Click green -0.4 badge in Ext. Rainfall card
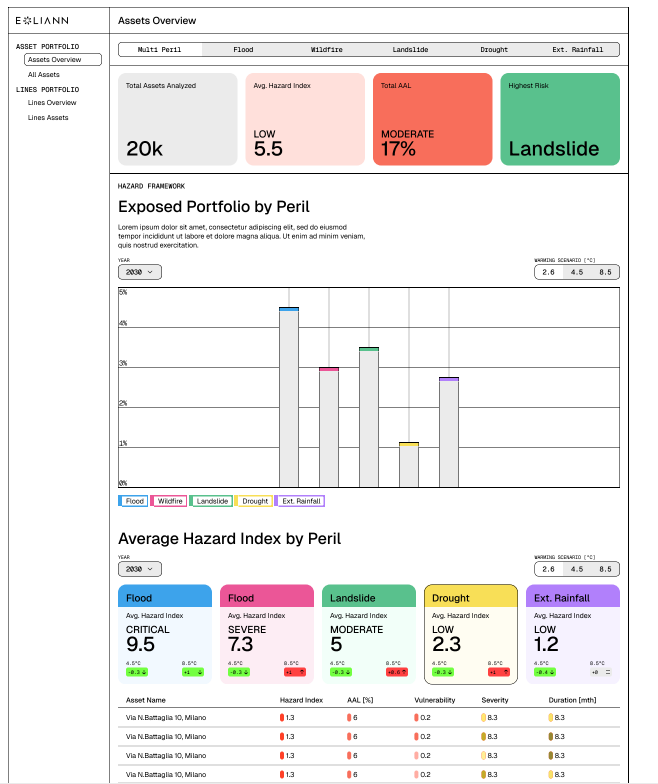The width and height of the screenshot is (658, 784). tap(544, 672)
